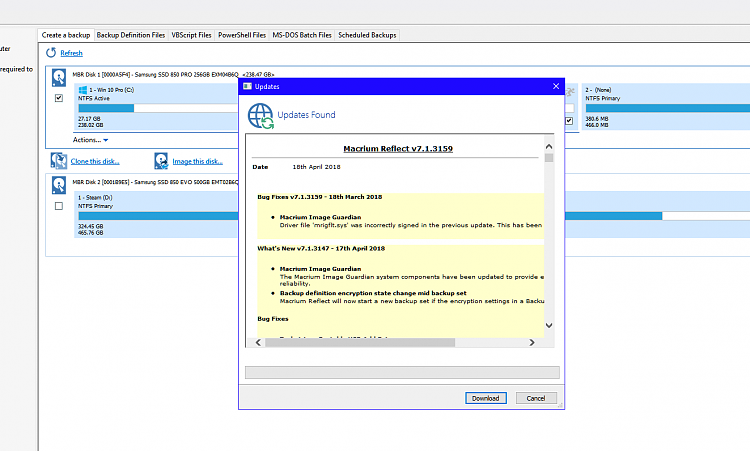Click the Clone this disk link
Image resolution: width=750 pixels, height=451 pixels.
(95, 161)
